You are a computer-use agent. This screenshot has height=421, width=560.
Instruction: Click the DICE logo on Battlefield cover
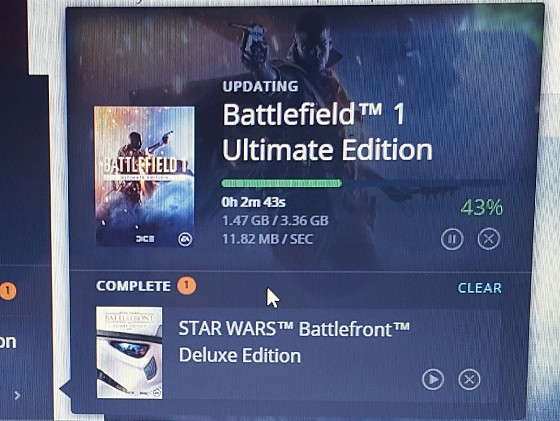145,239
